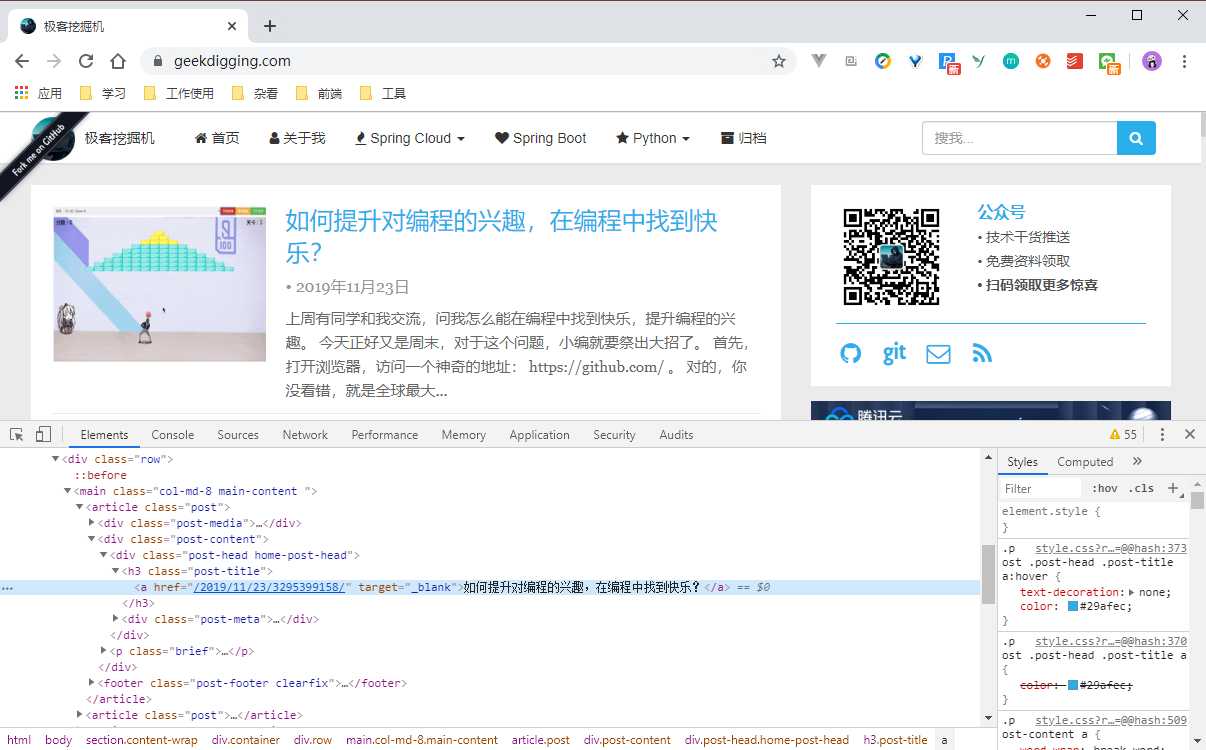Focus the site search input field
This screenshot has width=1206, height=750.
pos(1019,138)
